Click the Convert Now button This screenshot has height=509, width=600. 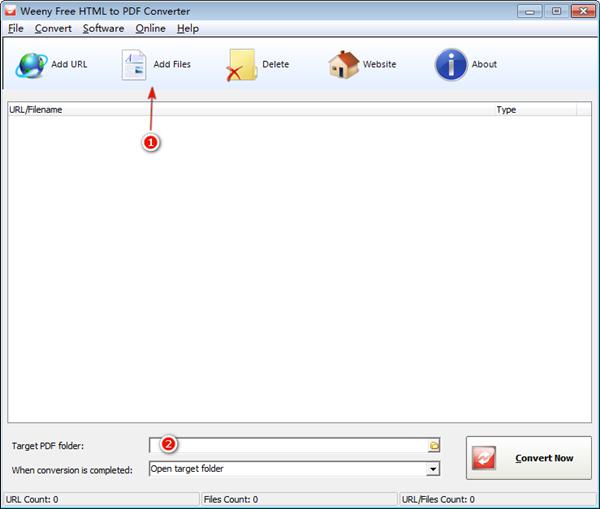point(529,458)
